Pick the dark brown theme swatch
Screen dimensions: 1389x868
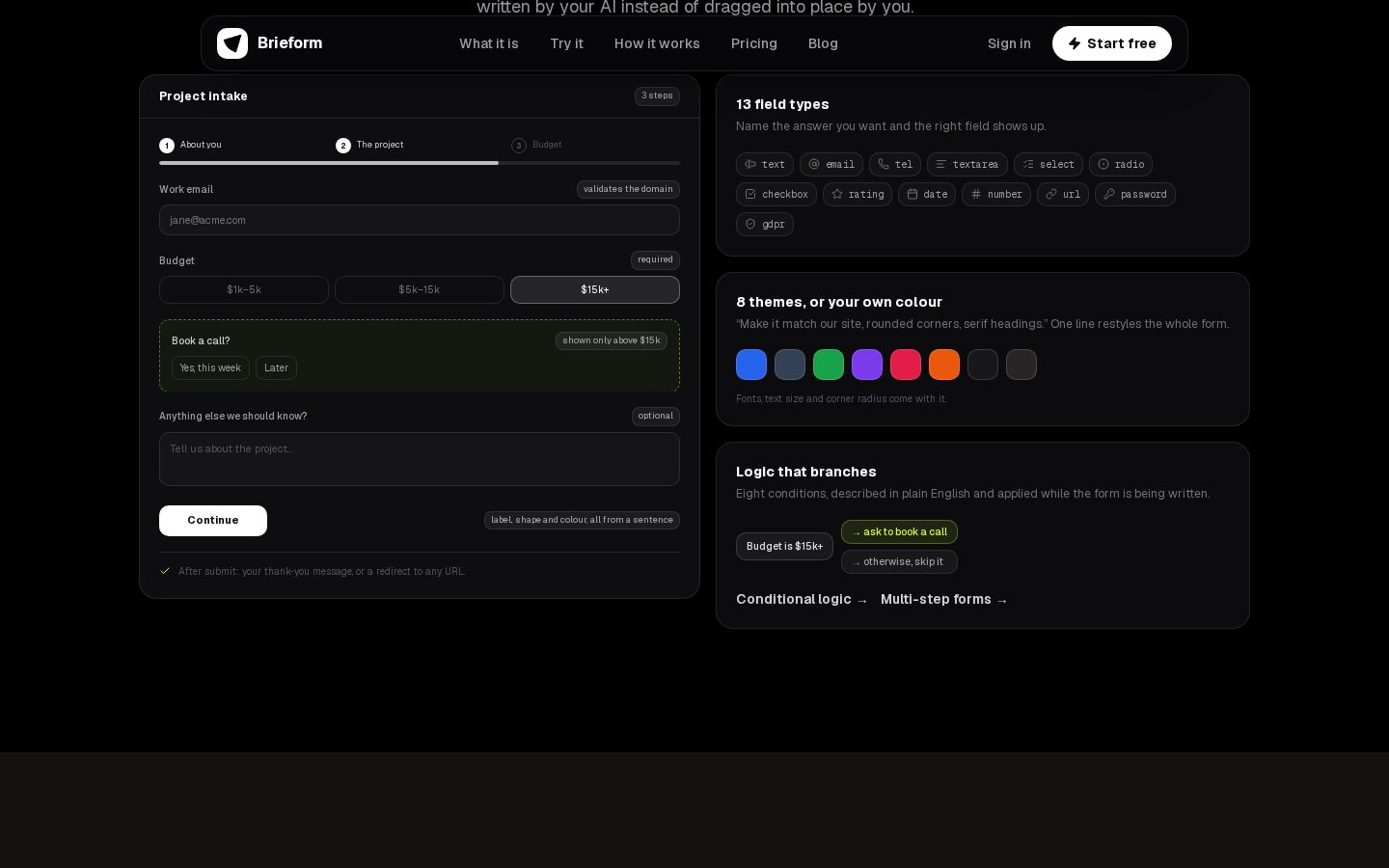pyautogui.click(x=1021, y=365)
